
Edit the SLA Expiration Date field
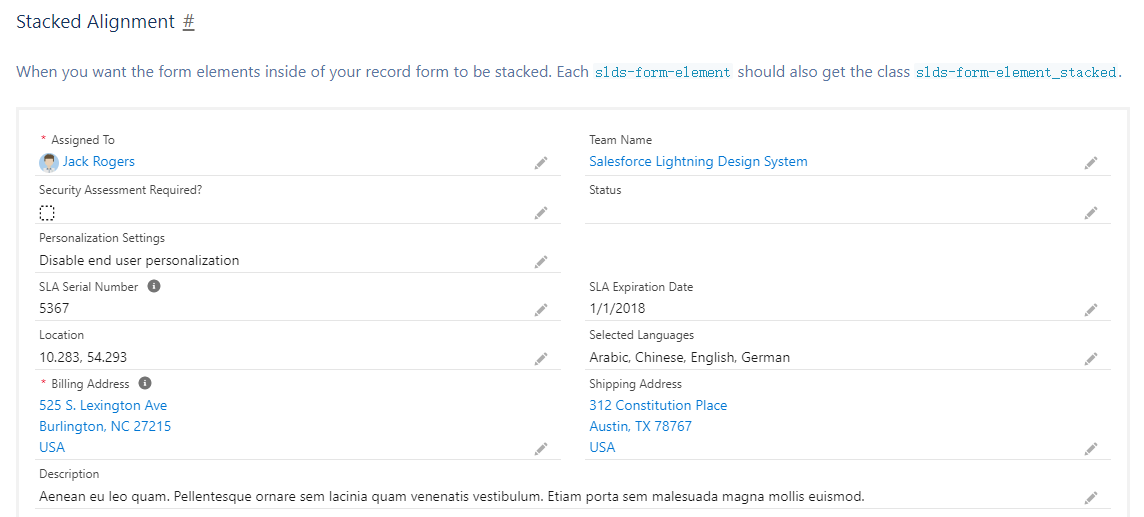click(1091, 310)
